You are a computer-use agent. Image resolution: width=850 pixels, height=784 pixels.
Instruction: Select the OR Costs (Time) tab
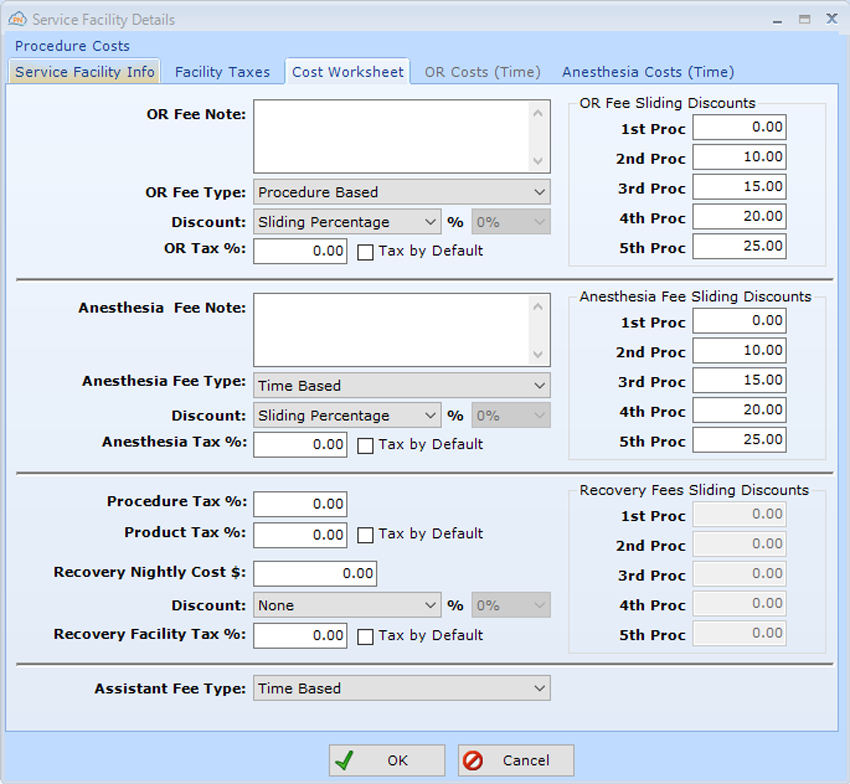point(482,71)
